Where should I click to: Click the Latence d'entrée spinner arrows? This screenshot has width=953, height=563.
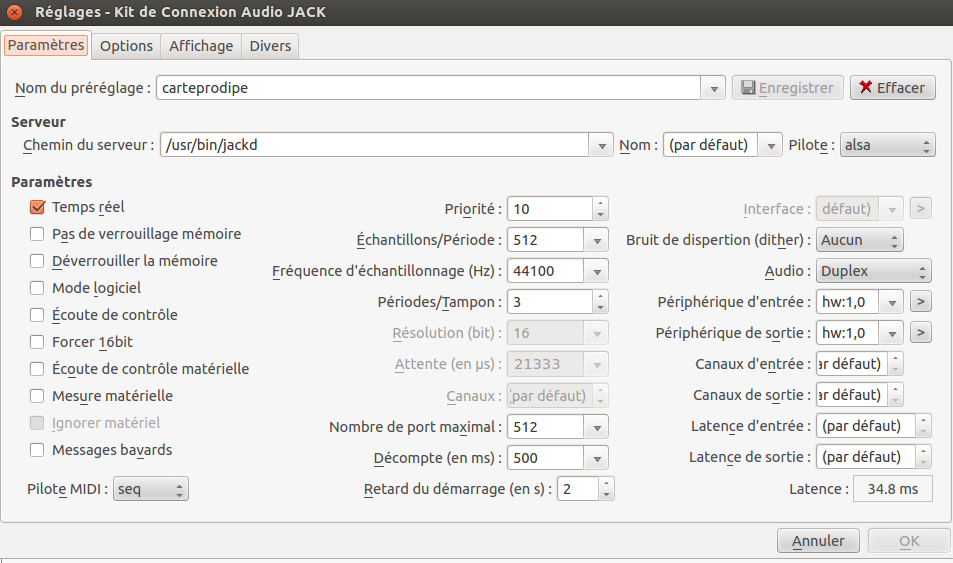pyautogui.click(x=923, y=426)
